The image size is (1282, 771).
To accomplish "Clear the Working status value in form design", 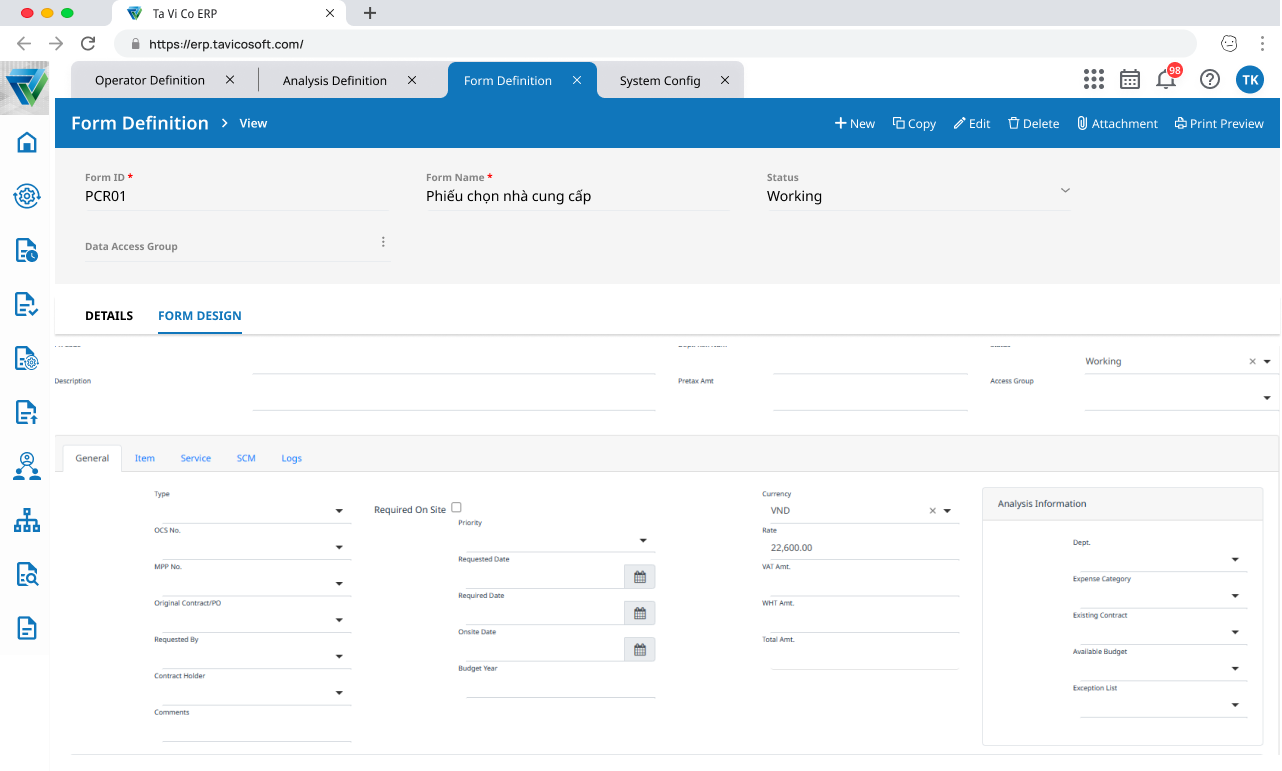I will click(x=1252, y=362).
